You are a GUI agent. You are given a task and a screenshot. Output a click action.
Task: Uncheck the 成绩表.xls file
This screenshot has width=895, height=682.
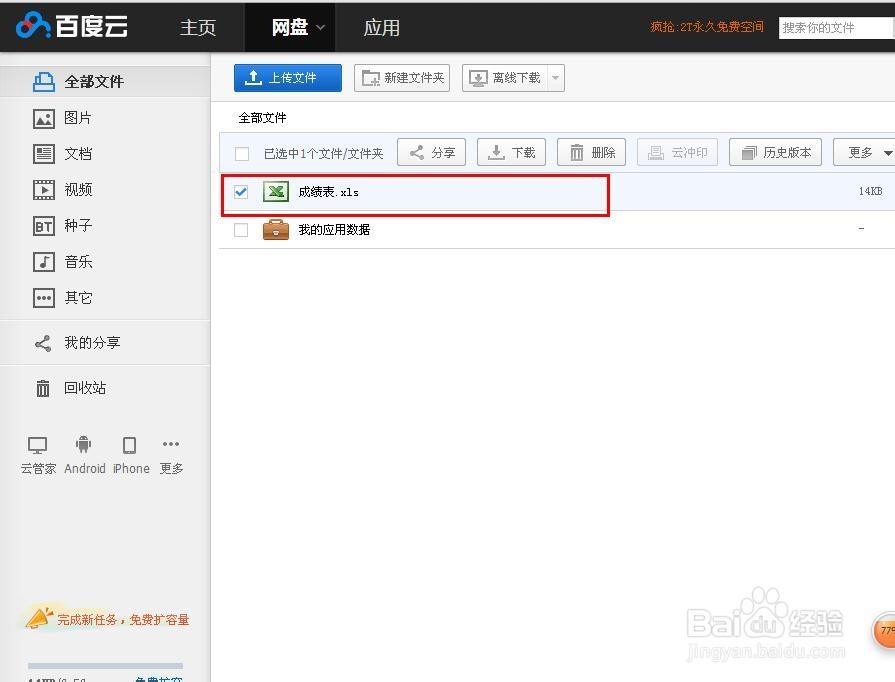click(x=240, y=191)
